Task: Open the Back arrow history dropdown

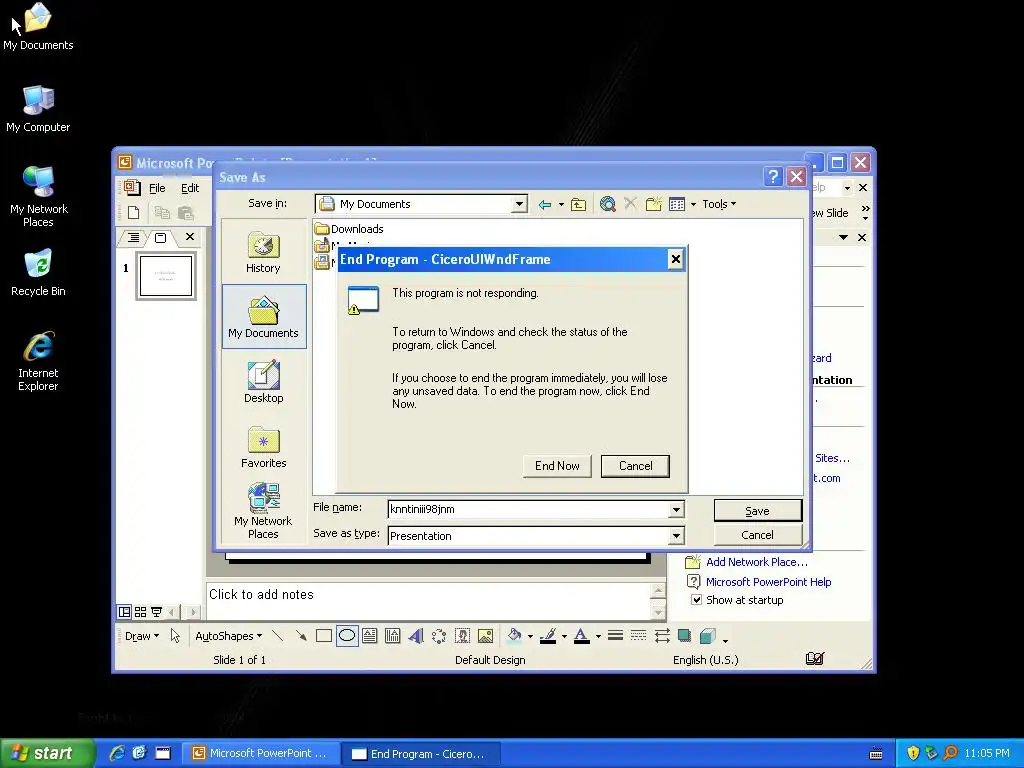Action: [x=561, y=204]
